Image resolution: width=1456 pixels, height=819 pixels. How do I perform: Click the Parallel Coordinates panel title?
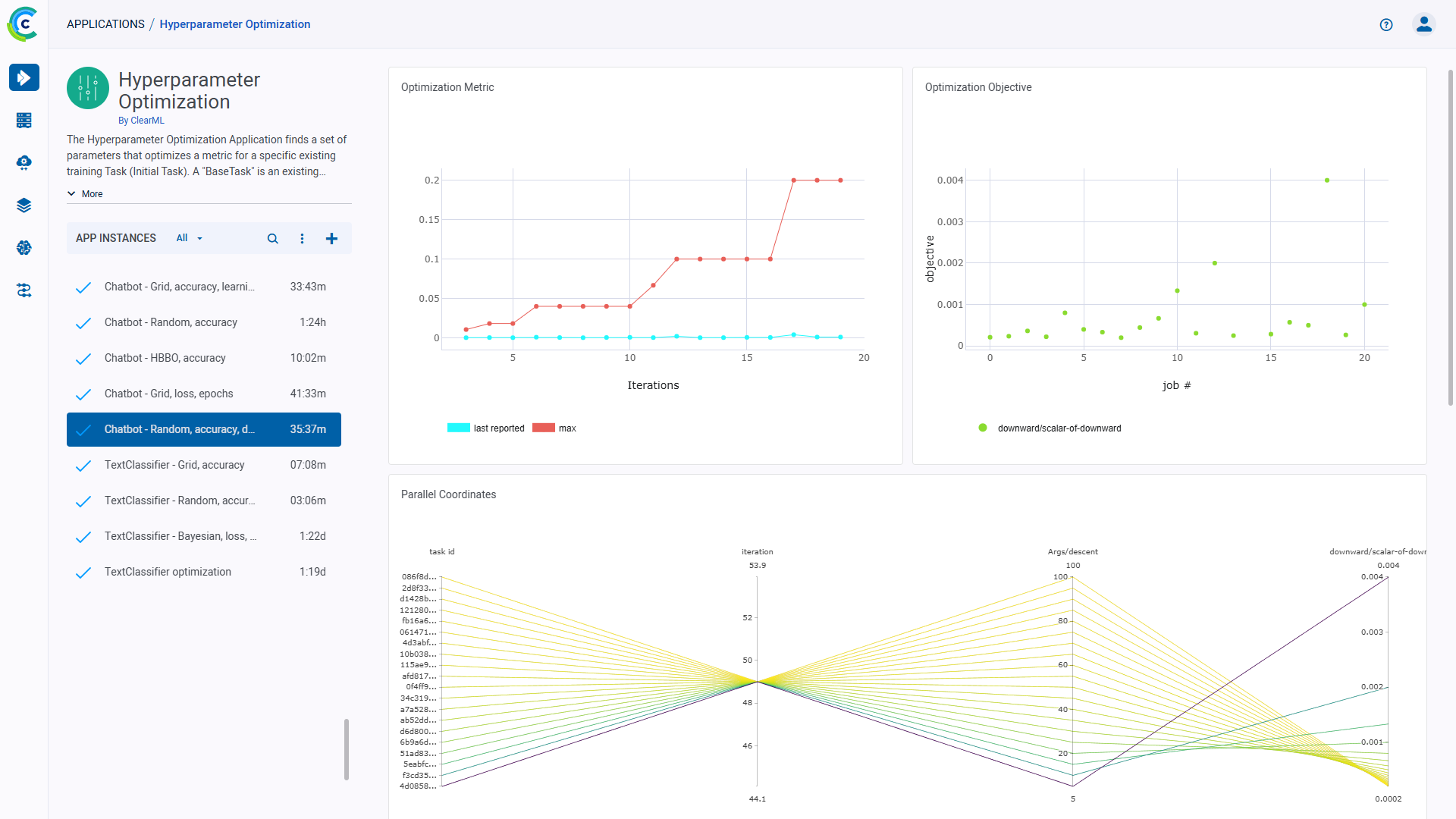coord(449,494)
